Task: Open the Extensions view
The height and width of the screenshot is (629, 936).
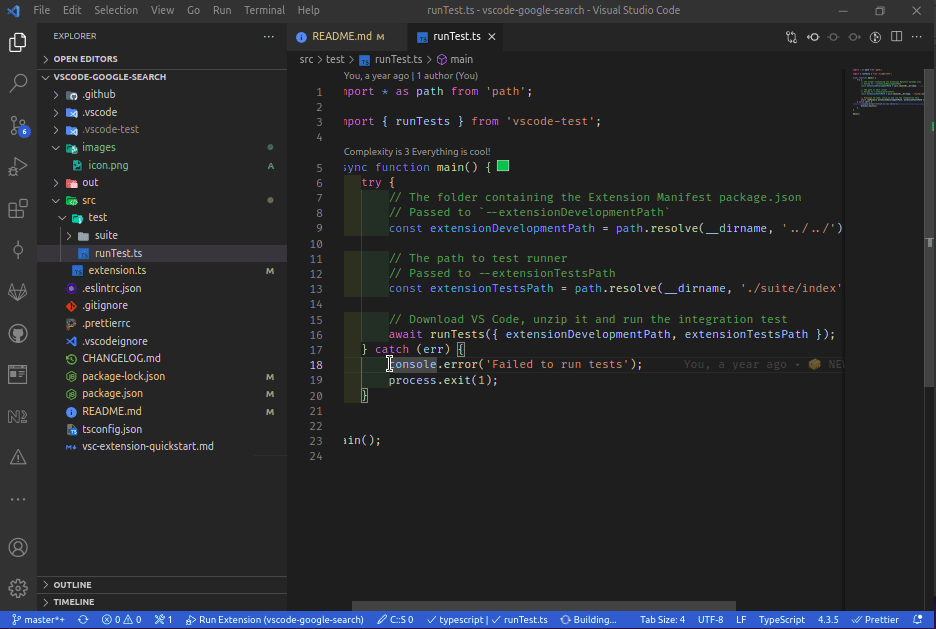Action: 18,209
